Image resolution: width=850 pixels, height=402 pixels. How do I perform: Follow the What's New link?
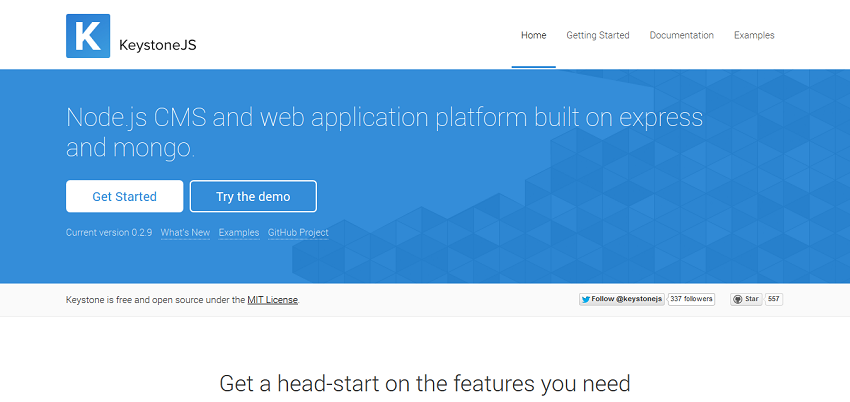pyautogui.click(x=185, y=233)
